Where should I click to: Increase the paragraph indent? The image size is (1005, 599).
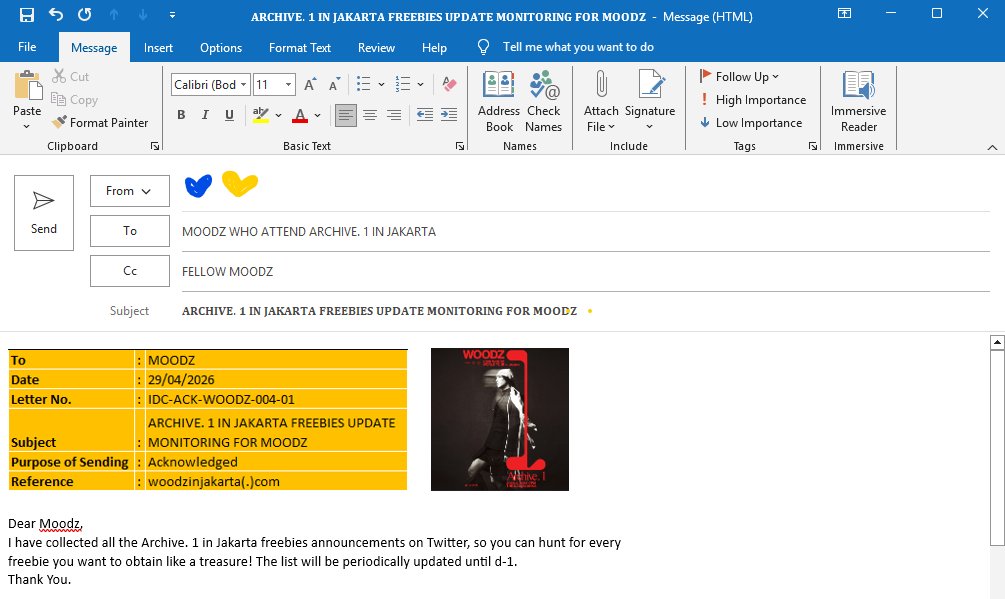(449, 115)
